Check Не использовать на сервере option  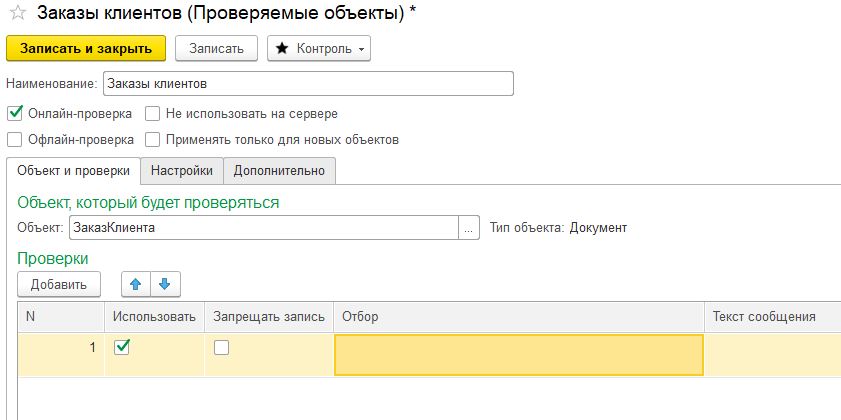pyautogui.click(x=153, y=114)
